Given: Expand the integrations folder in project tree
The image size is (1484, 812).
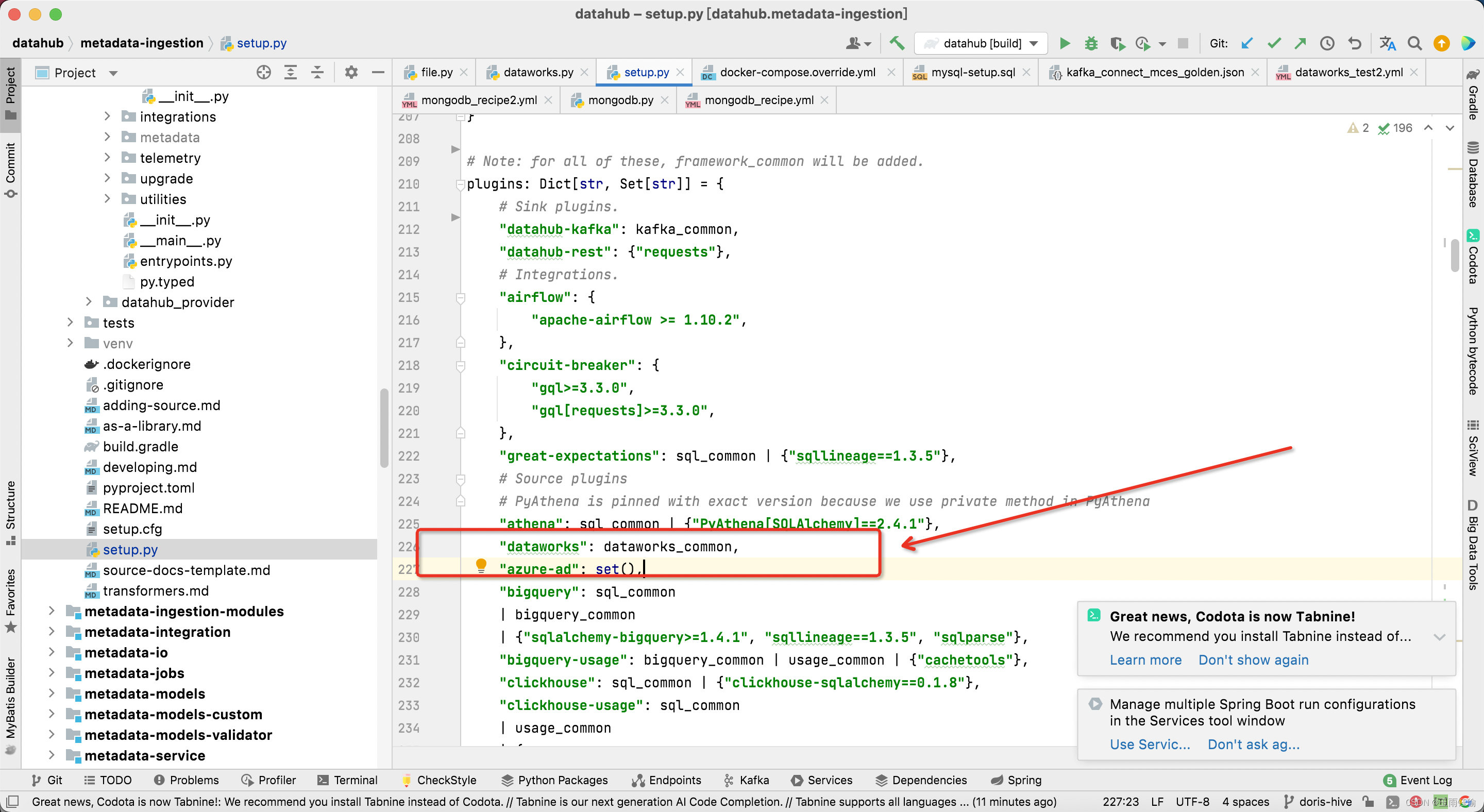Looking at the screenshot, I should (x=107, y=117).
